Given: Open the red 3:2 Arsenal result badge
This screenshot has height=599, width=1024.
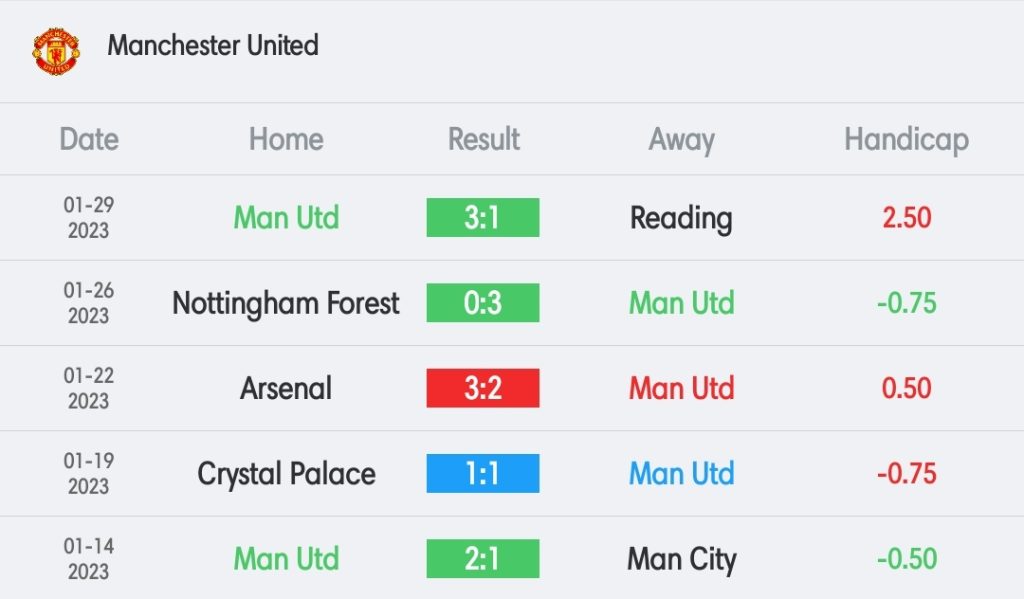Looking at the screenshot, I should click(x=483, y=388).
